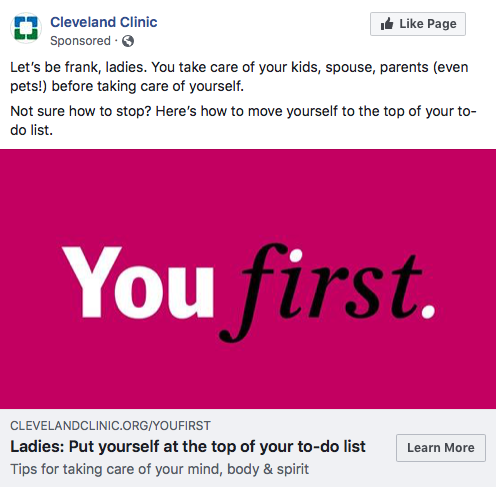Screen dimensions: 496x487
Task: Click the 'Let's be frank, ladies' post text
Action: (239, 77)
